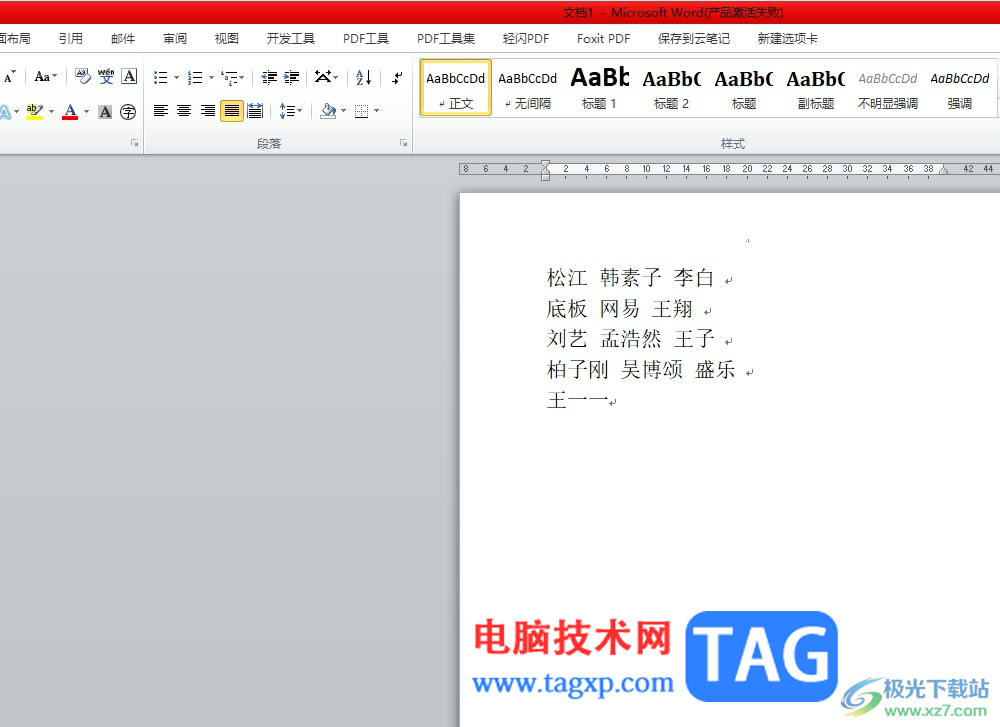Click the ruler's right indent marker
The image size is (1000, 727).
(x=944, y=170)
